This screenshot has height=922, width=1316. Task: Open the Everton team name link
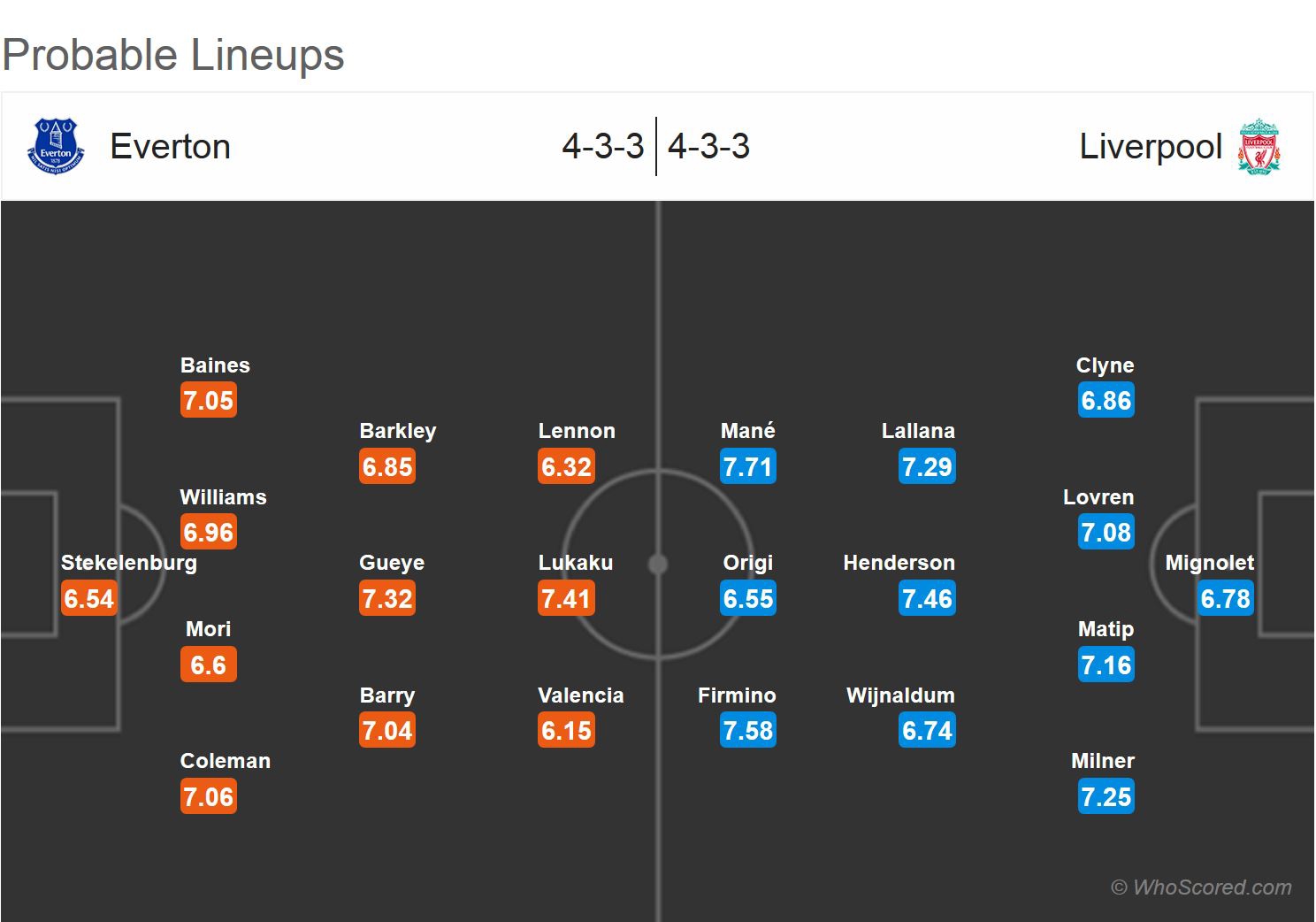[x=170, y=146]
